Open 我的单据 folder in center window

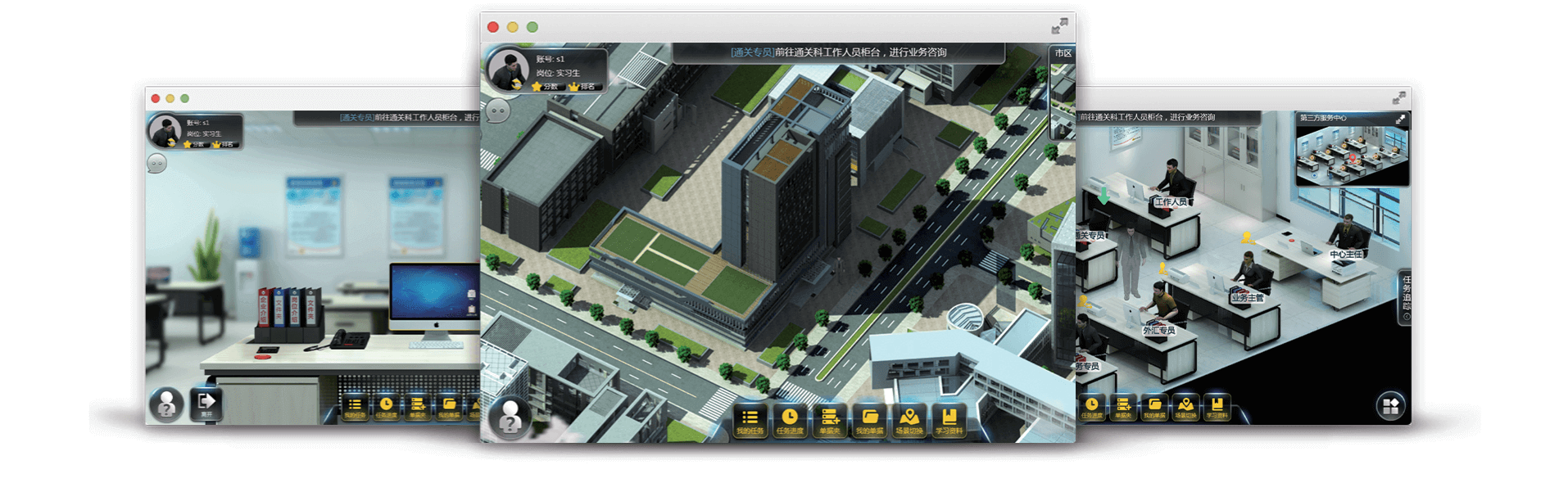[869, 420]
